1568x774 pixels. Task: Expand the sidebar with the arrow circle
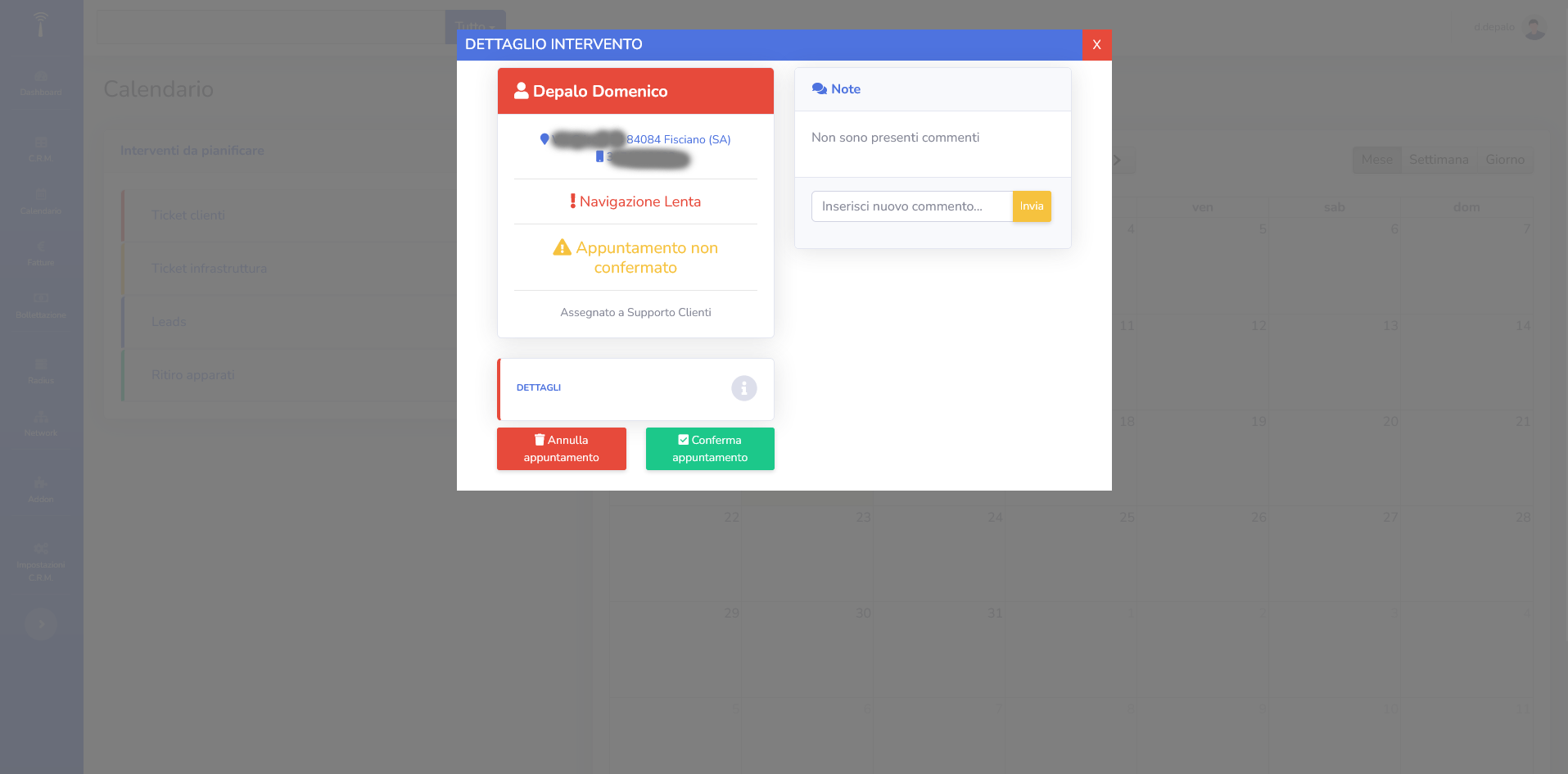coord(41,624)
